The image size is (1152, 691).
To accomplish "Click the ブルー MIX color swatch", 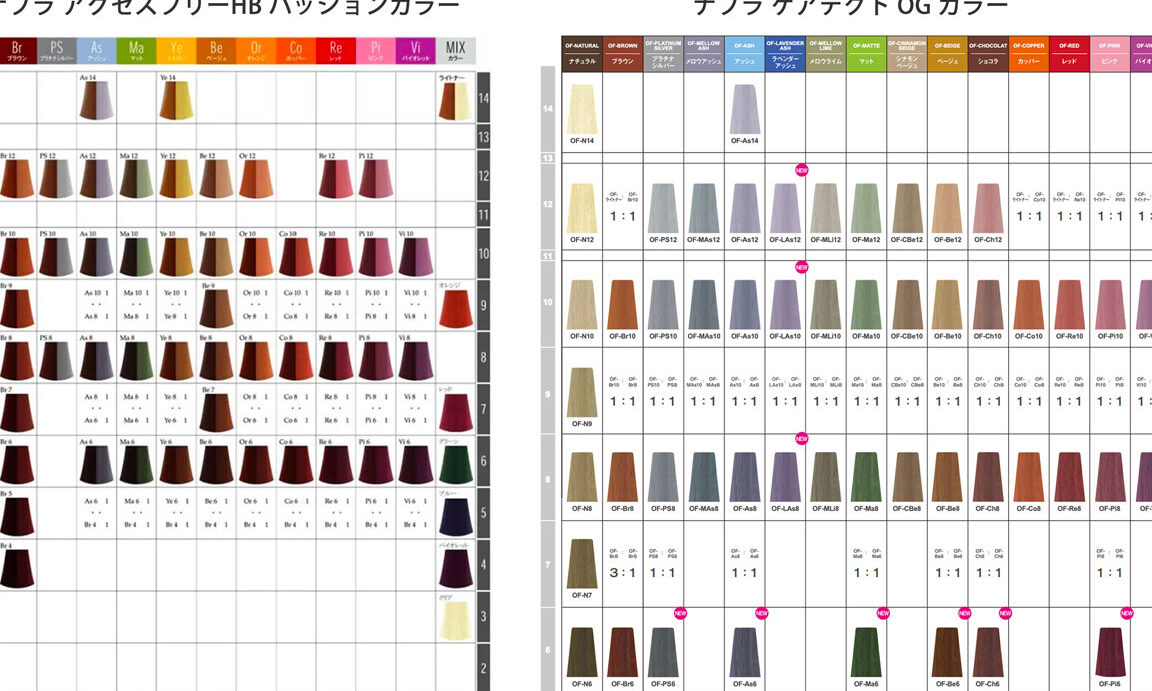I will click(456, 516).
